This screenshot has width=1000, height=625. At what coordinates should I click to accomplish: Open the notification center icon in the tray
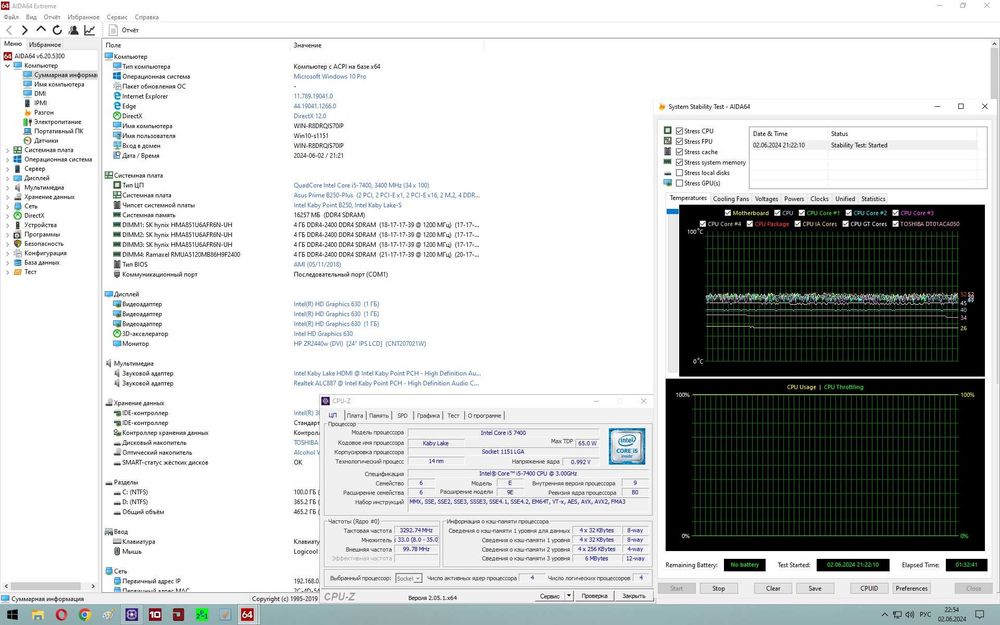[x=980, y=615]
